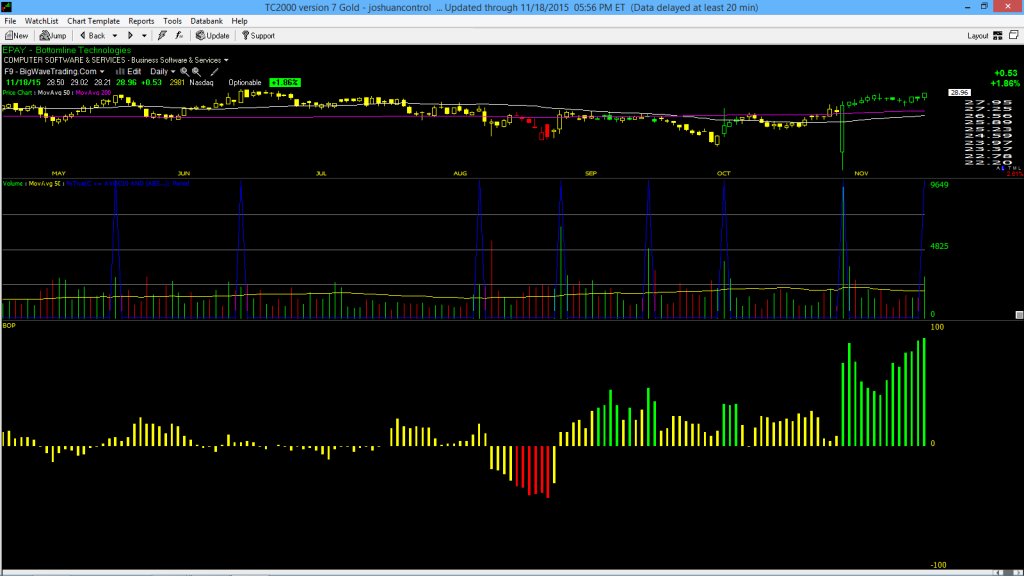Open the Databank menu

click(206, 21)
